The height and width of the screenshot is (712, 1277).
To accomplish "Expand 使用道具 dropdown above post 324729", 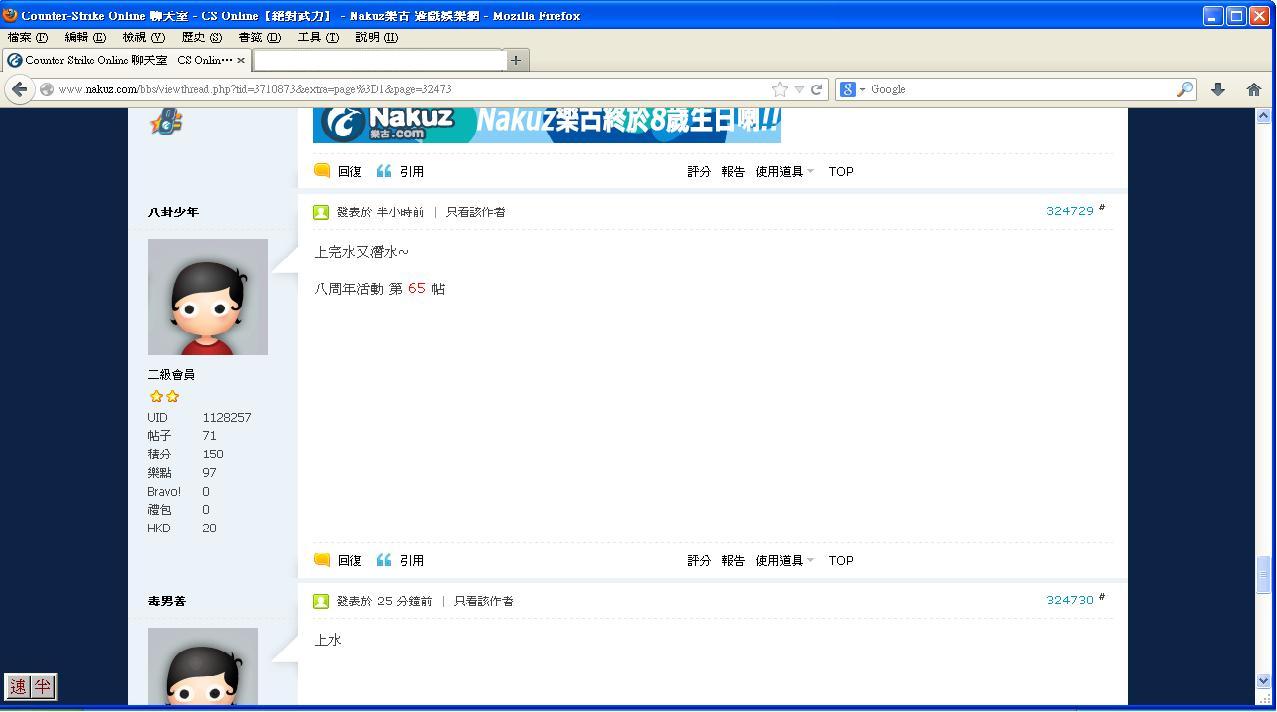I will point(785,172).
